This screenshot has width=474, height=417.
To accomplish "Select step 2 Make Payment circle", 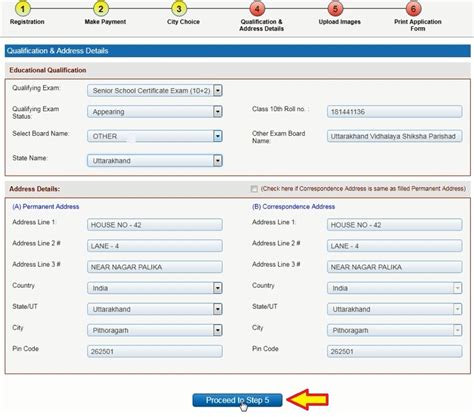I will [101, 8].
